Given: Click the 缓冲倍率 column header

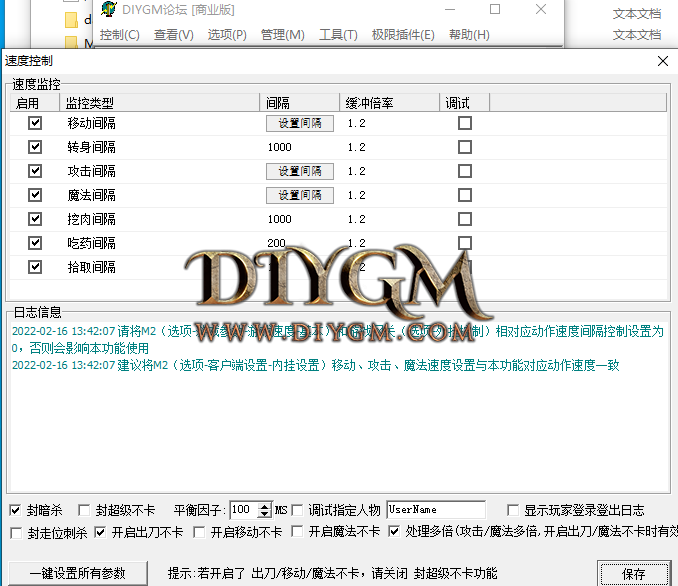Looking at the screenshot, I should coord(389,103).
